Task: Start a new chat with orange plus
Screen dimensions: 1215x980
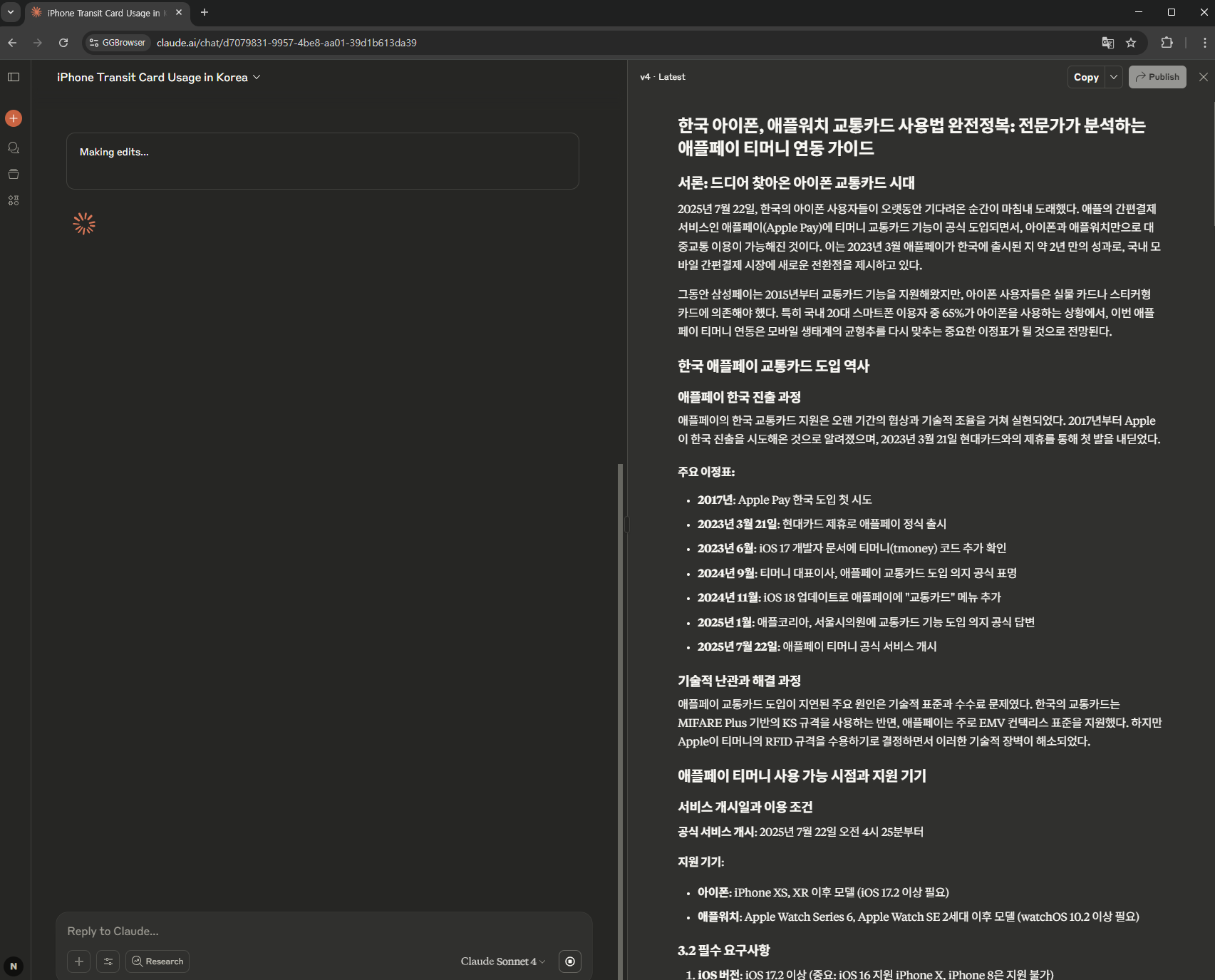Action: coord(14,118)
